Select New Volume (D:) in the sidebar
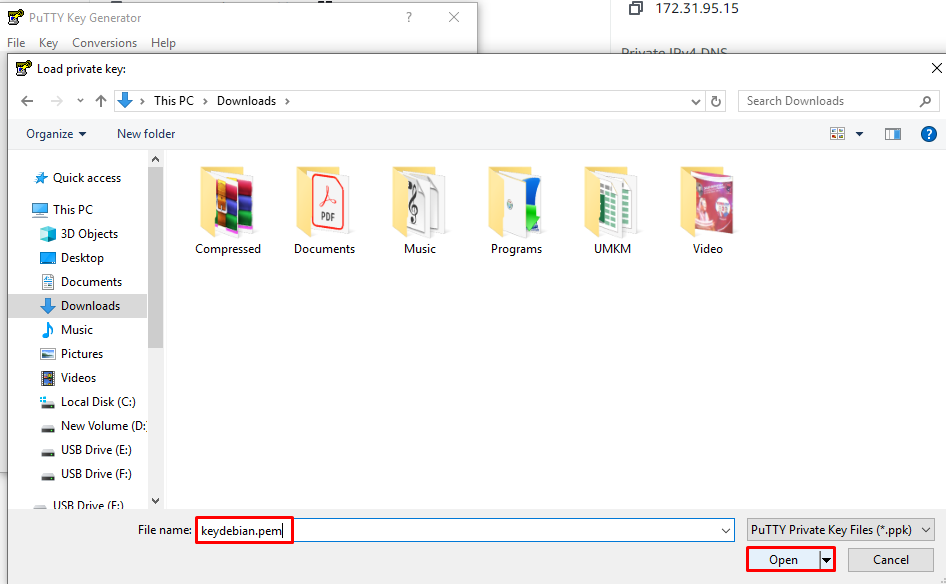This screenshot has height=584, width=946. [x=94, y=426]
